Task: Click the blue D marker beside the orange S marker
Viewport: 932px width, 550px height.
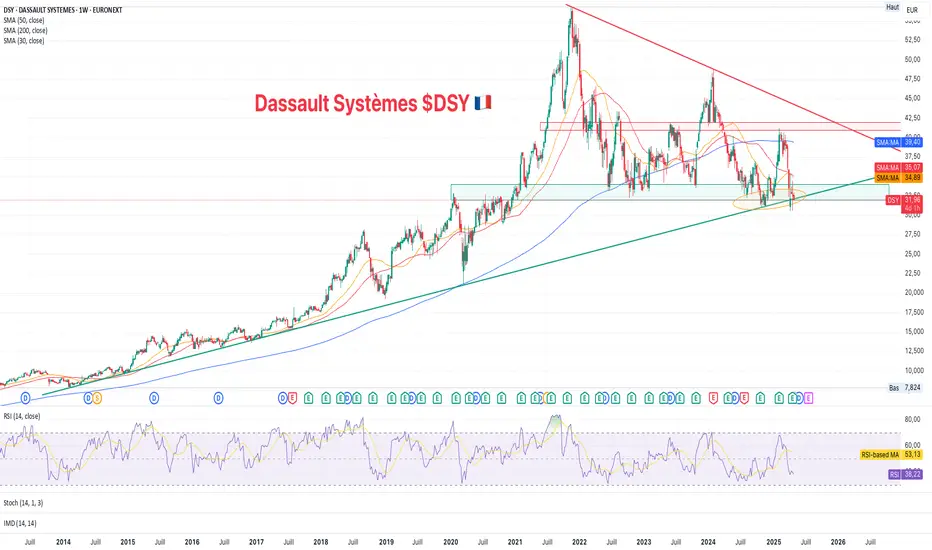Action: (x=89, y=398)
